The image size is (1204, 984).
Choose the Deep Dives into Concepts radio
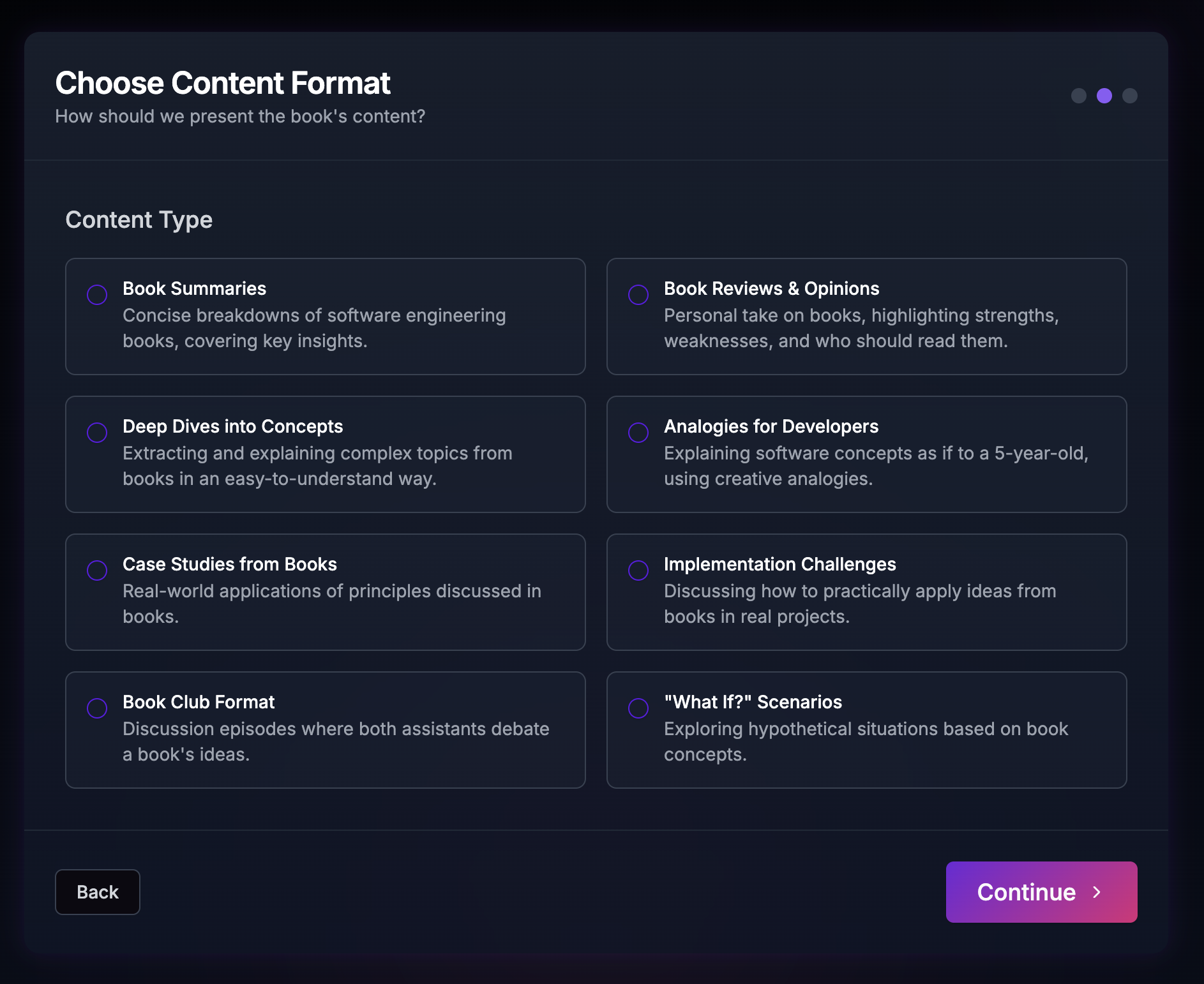[x=97, y=433]
